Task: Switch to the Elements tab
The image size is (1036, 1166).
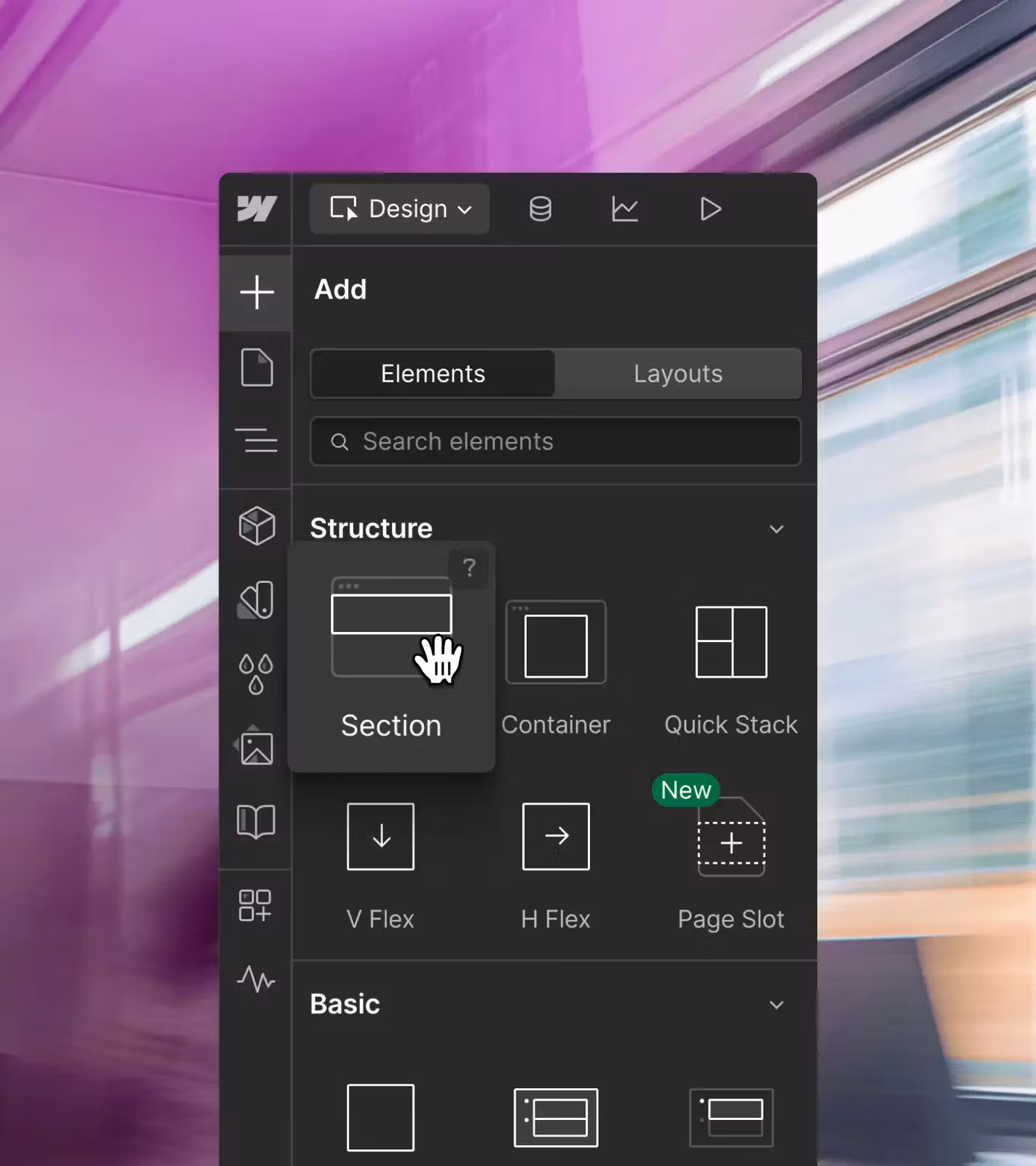Action: 433,374
